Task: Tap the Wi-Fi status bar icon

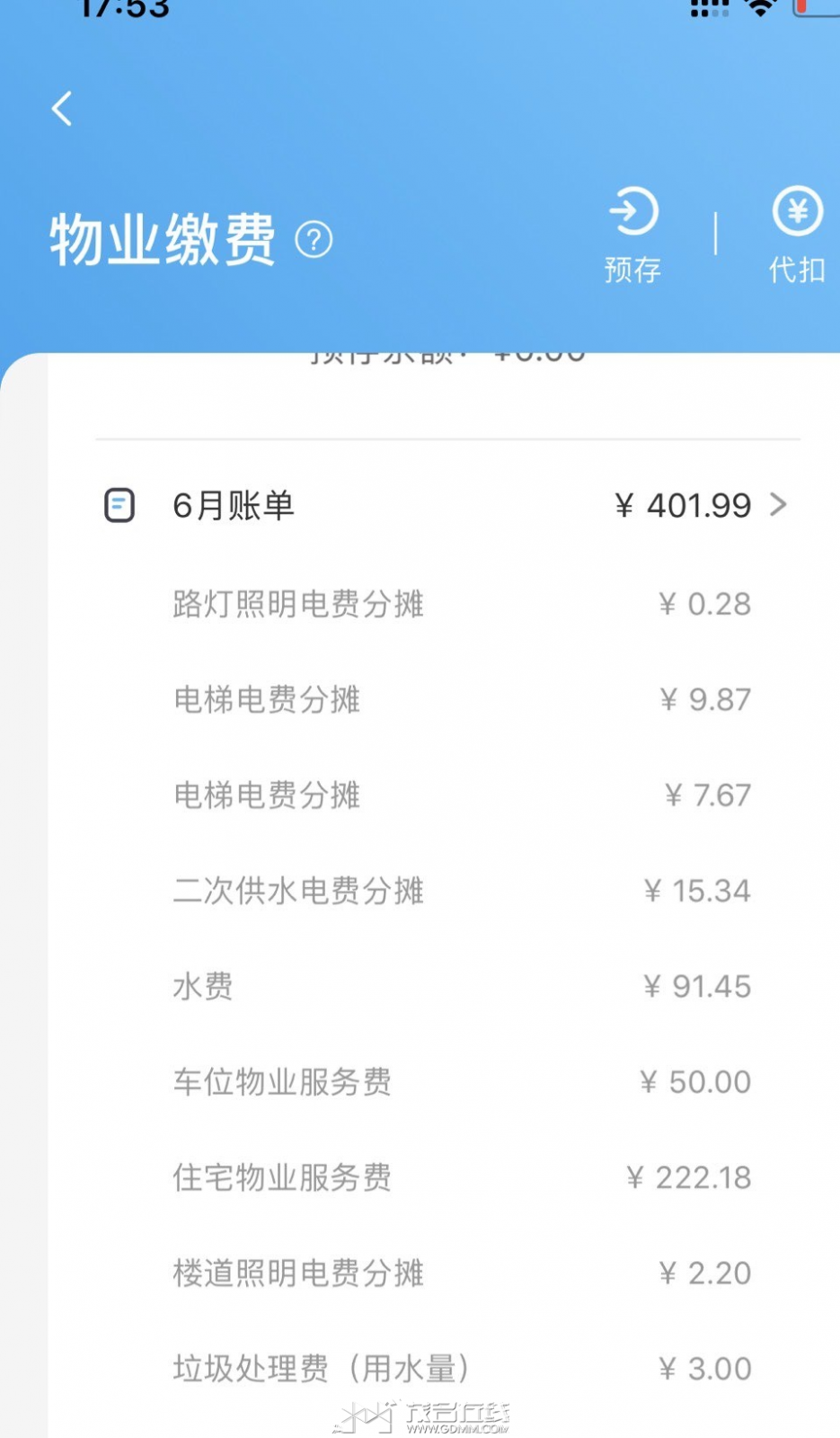Action: click(x=760, y=9)
